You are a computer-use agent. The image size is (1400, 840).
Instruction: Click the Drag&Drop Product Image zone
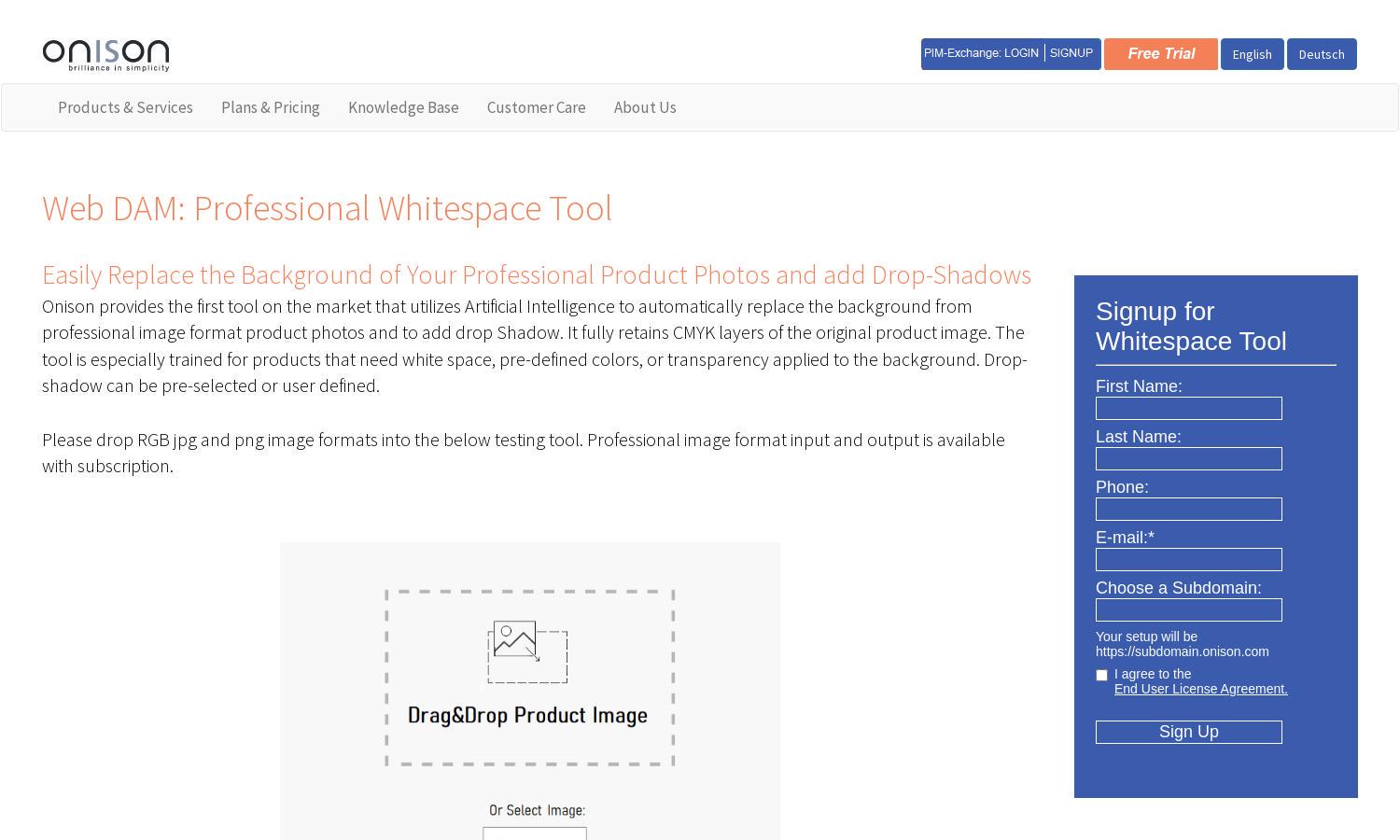pyautogui.click(x=530, y=678)
